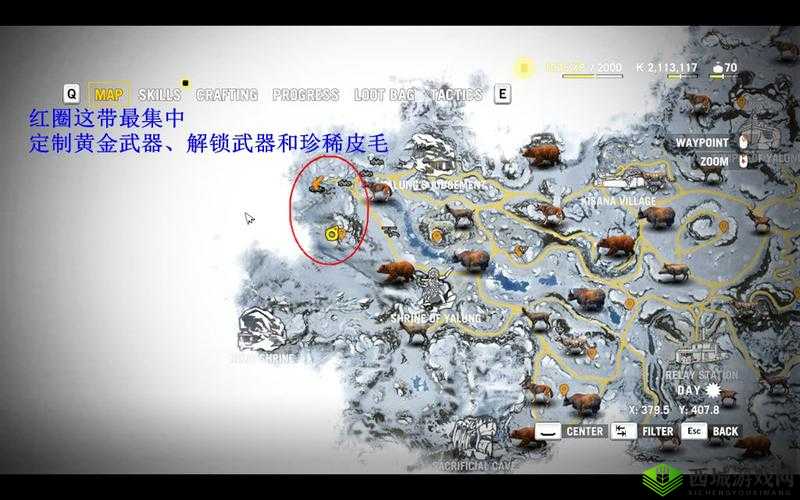
Task: Click the BACK label
Action: click(x=726, y=431)
